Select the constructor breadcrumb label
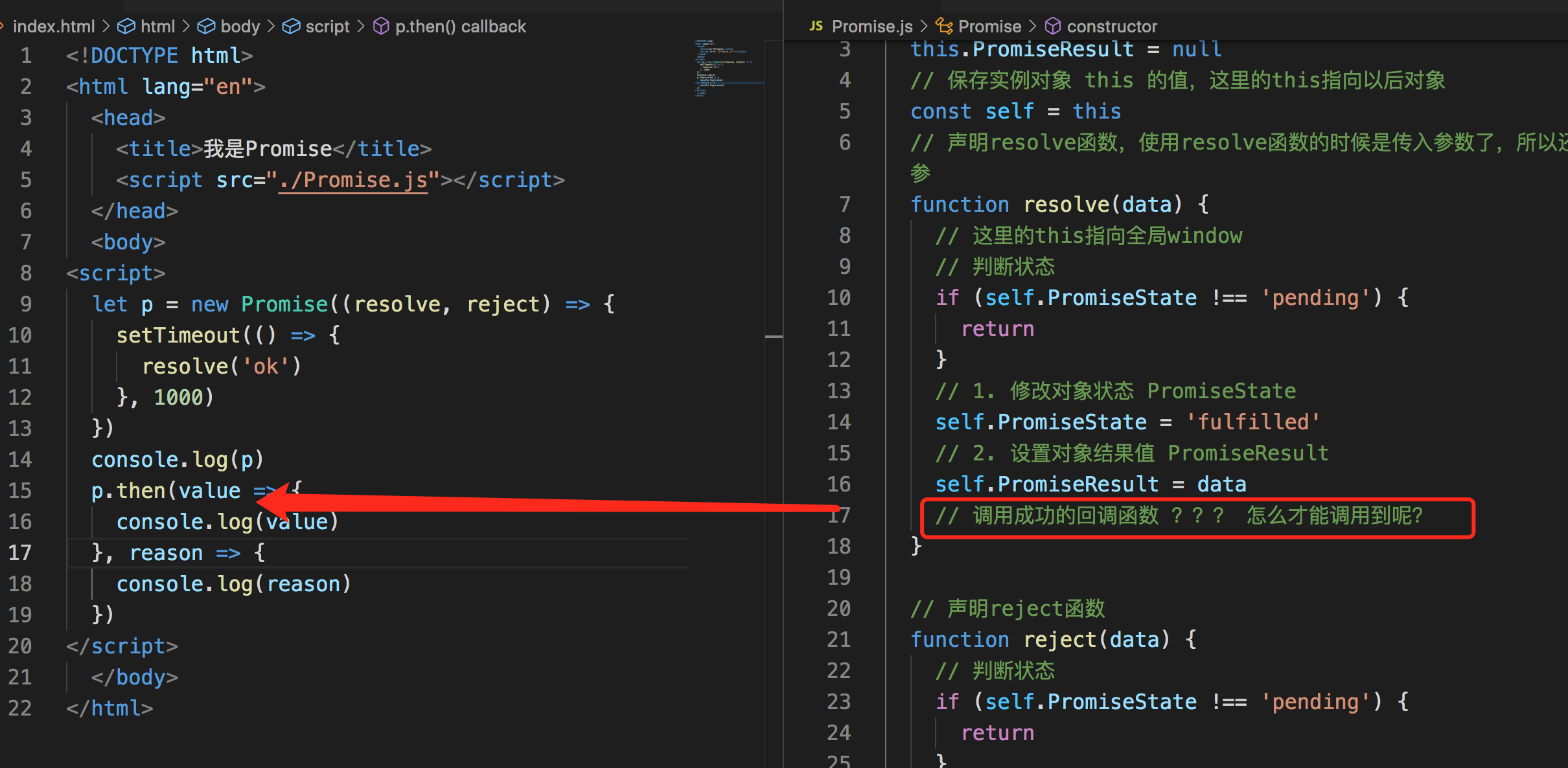Image resolution: width=1568 pixels, height=768 pixels. 1111,27
